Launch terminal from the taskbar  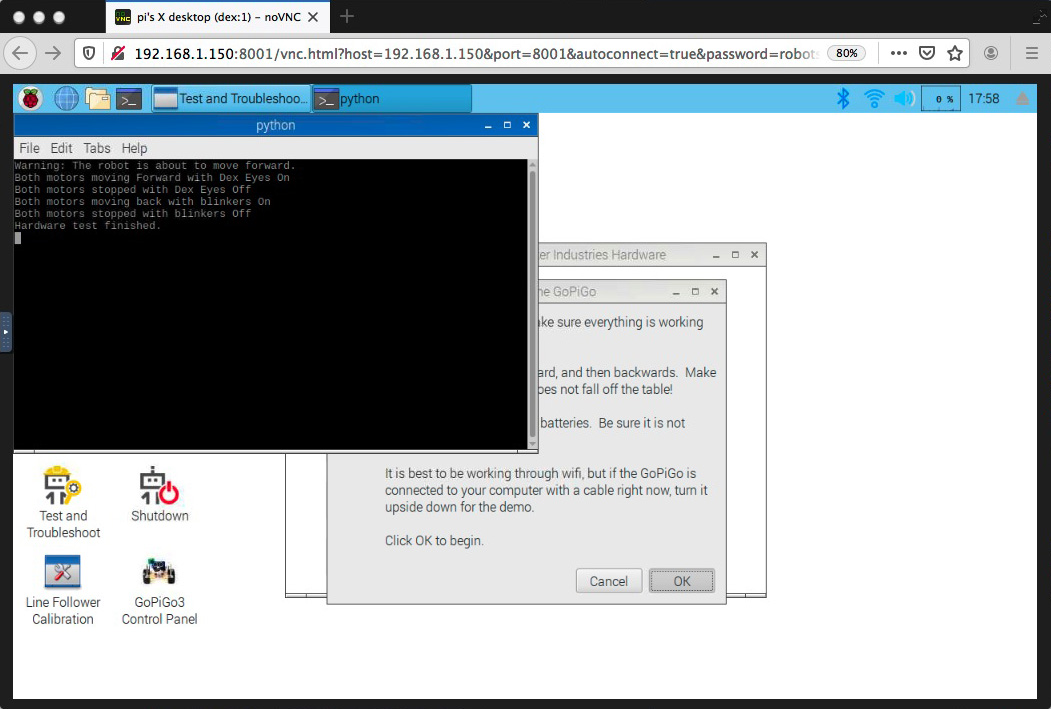point(128,98)
